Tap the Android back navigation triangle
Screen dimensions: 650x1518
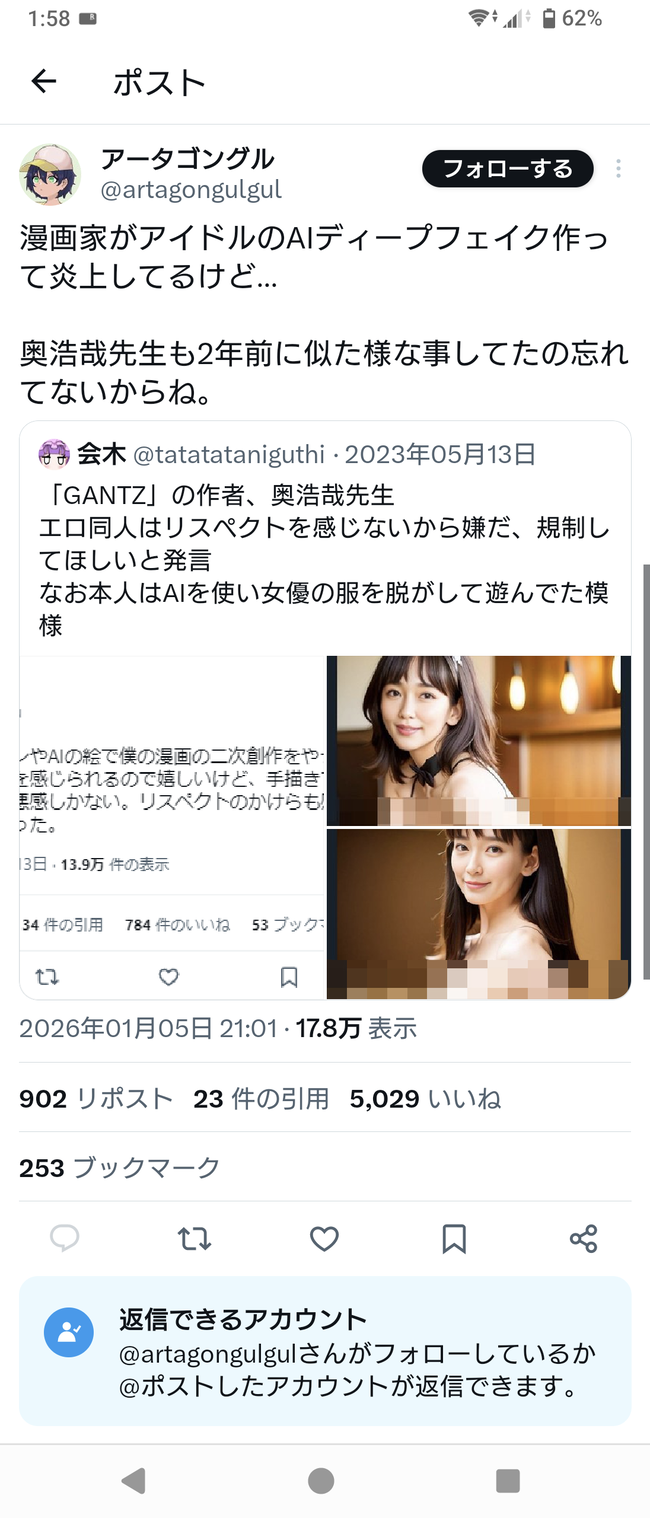[133, 1480]
